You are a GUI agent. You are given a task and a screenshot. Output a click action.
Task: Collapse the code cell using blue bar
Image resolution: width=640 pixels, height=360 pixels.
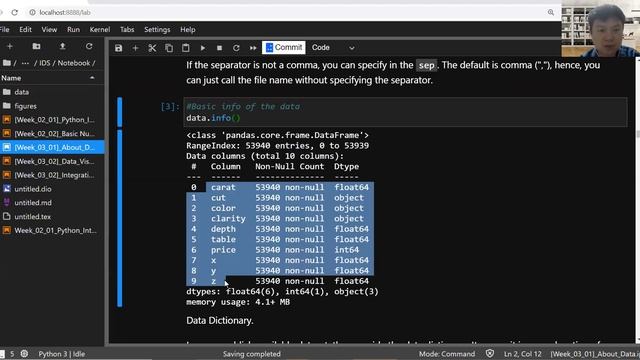(120, 111)
